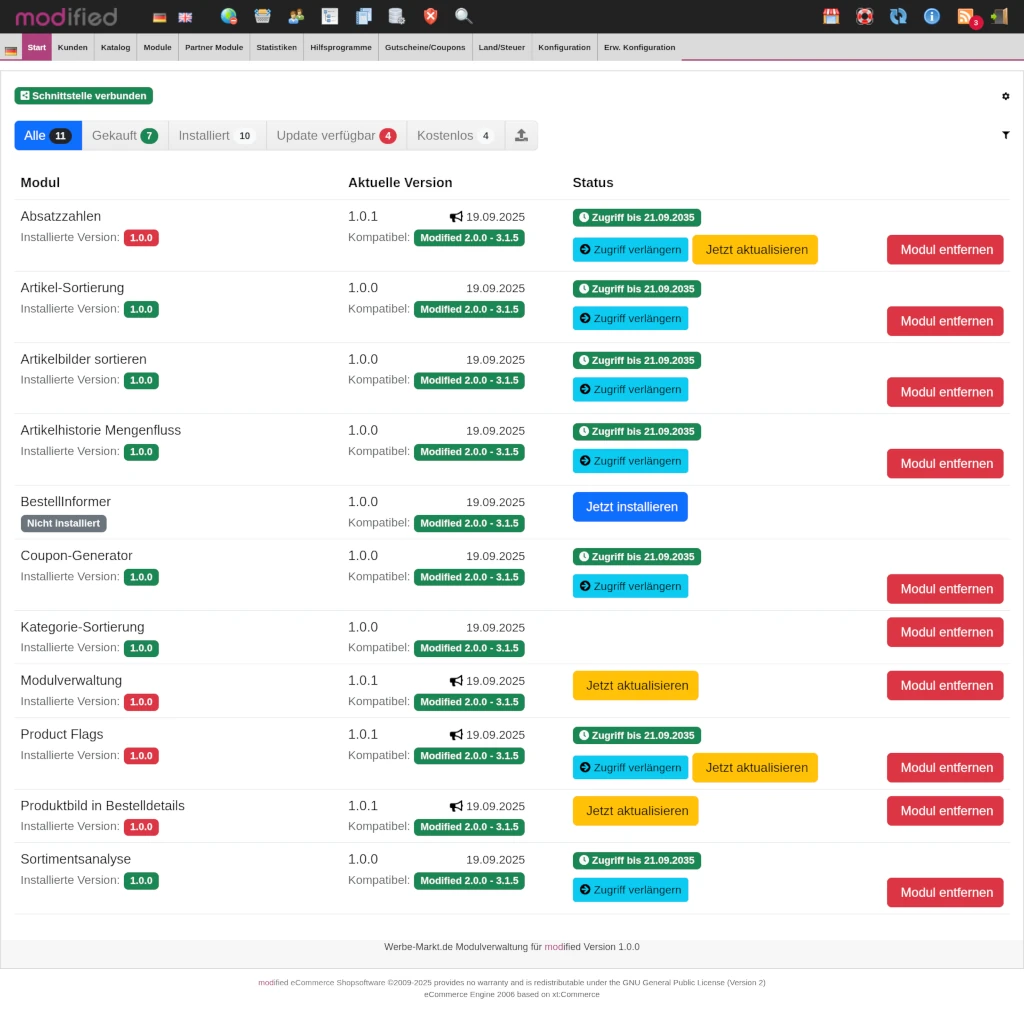
Task: Open the Gutscheine/Coupons menu
Action: point(425,47)
